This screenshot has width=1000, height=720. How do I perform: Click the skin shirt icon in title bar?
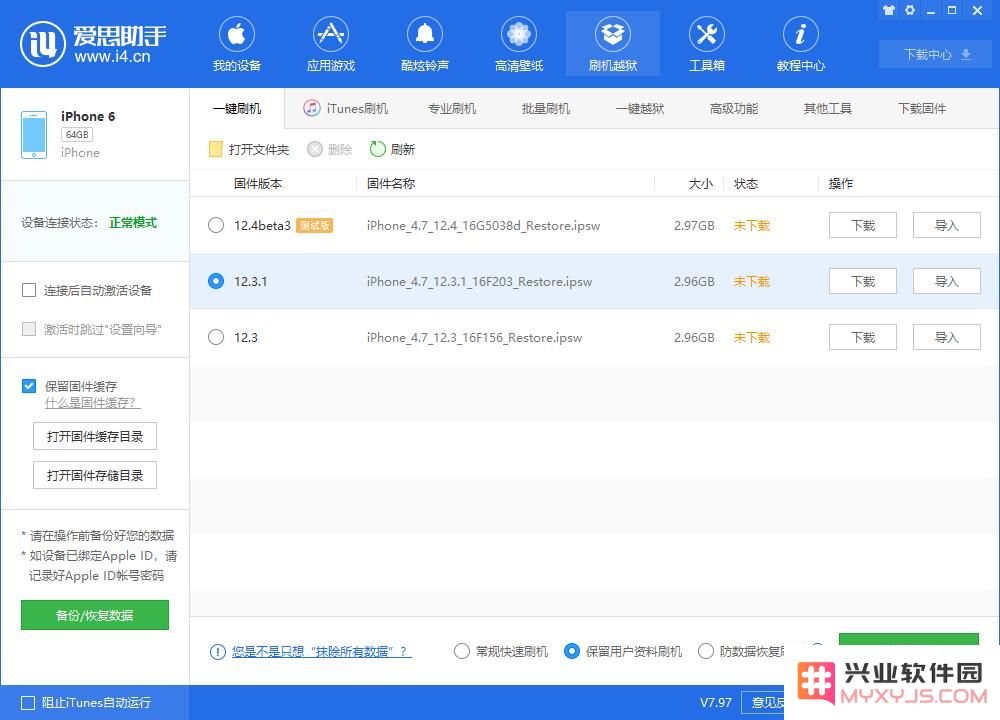coord(888,10)
